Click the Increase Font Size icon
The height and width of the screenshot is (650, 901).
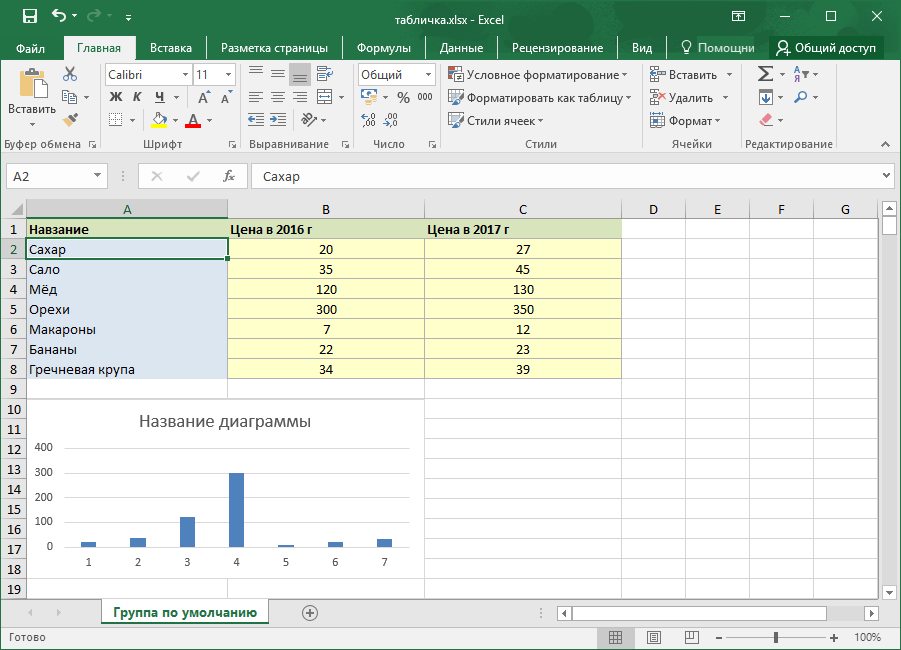[x=204, y=98]
